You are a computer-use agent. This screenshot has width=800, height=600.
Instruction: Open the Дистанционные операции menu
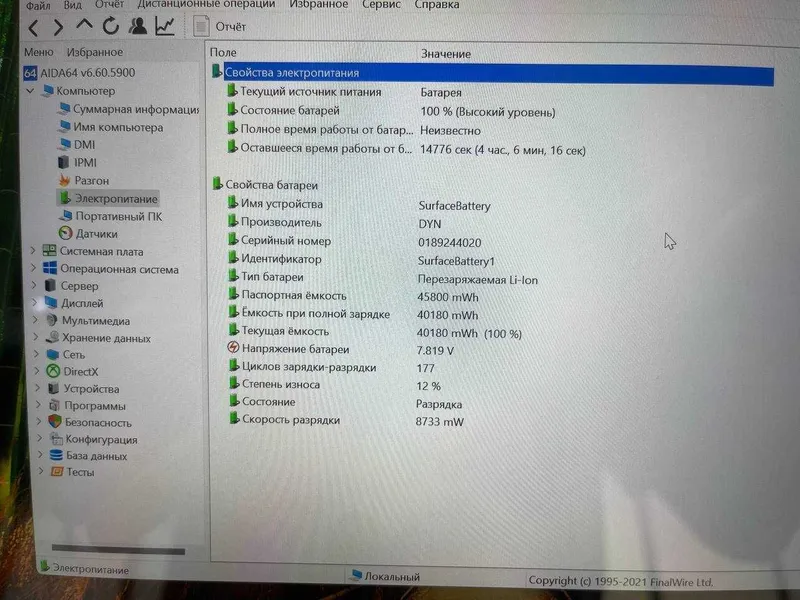click(x=206, y=5)
